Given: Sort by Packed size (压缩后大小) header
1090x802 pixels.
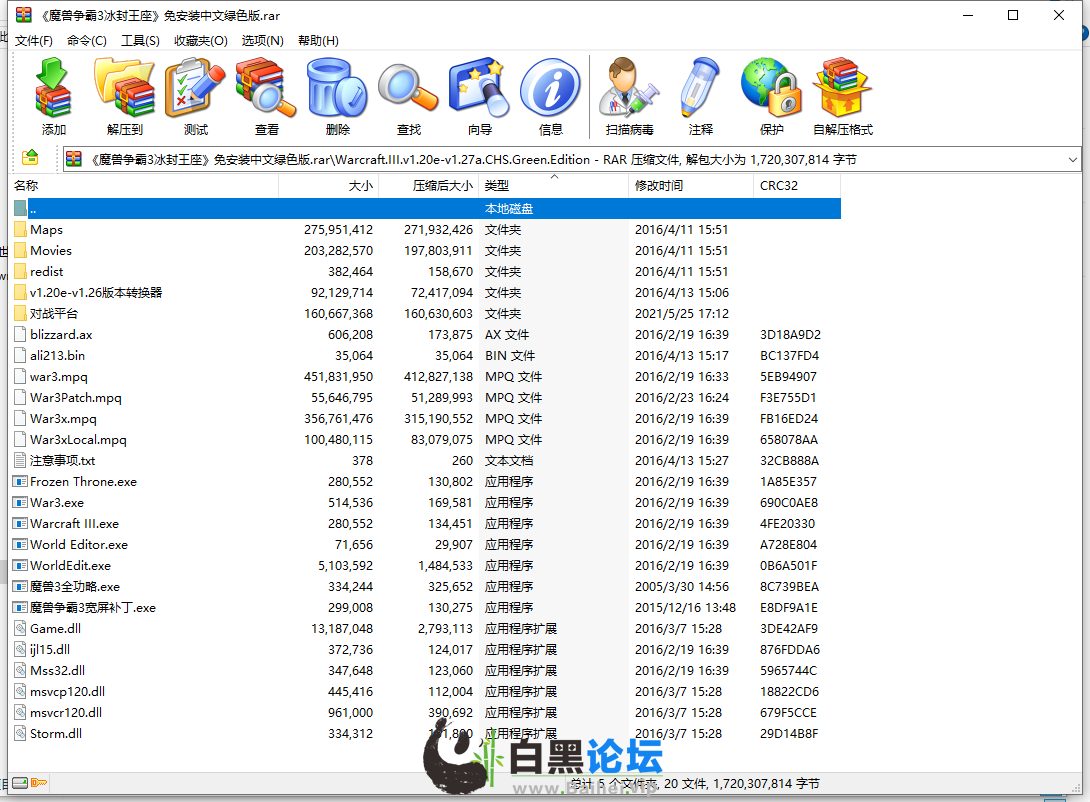Looking at the screenshot, I should point(429,186).
